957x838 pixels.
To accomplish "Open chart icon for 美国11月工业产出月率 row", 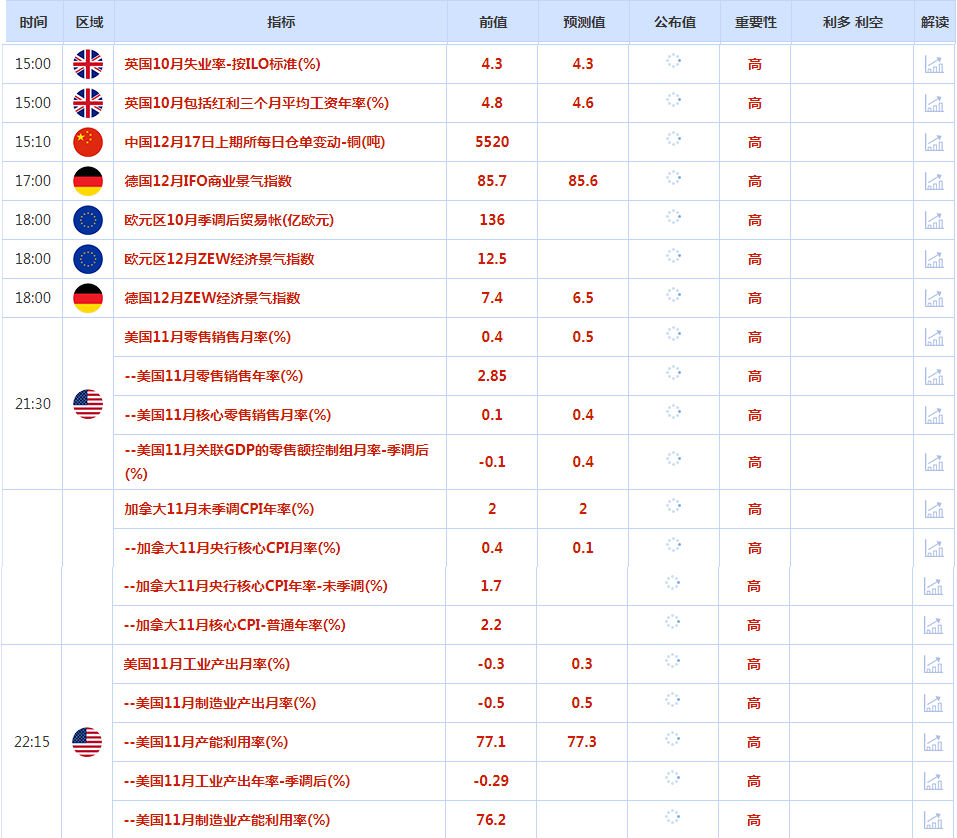I will [933, 665].
